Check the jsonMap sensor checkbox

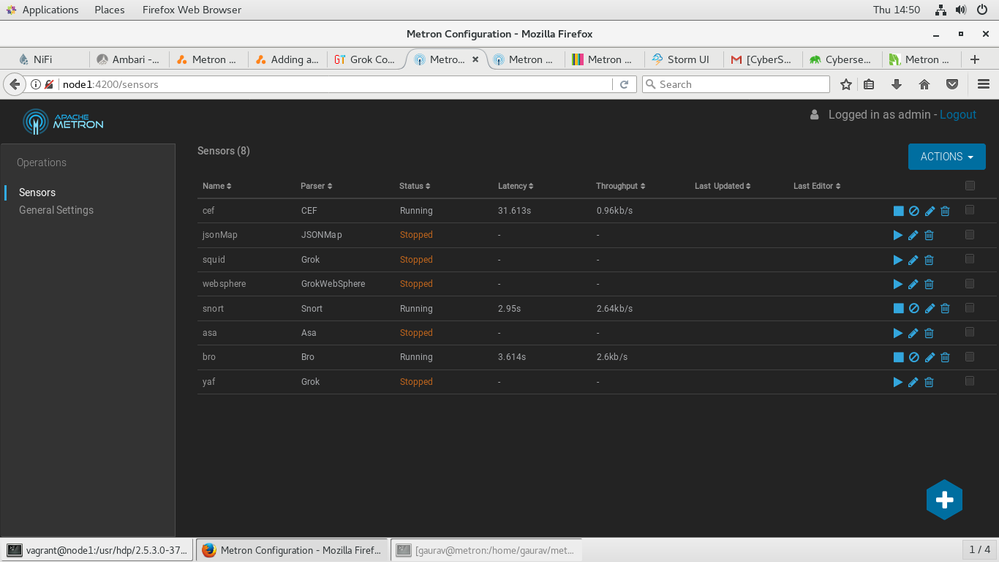click(x=970, y=234)
